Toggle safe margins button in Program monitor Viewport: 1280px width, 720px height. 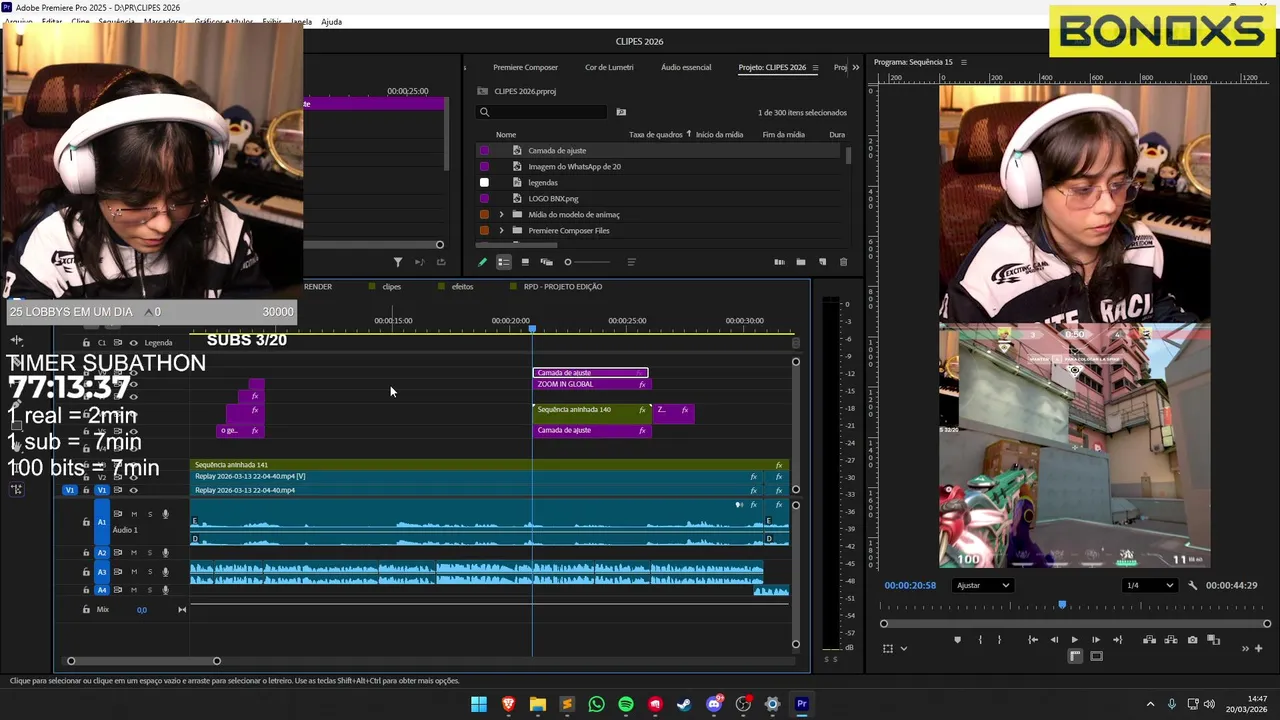[1096, 656]
